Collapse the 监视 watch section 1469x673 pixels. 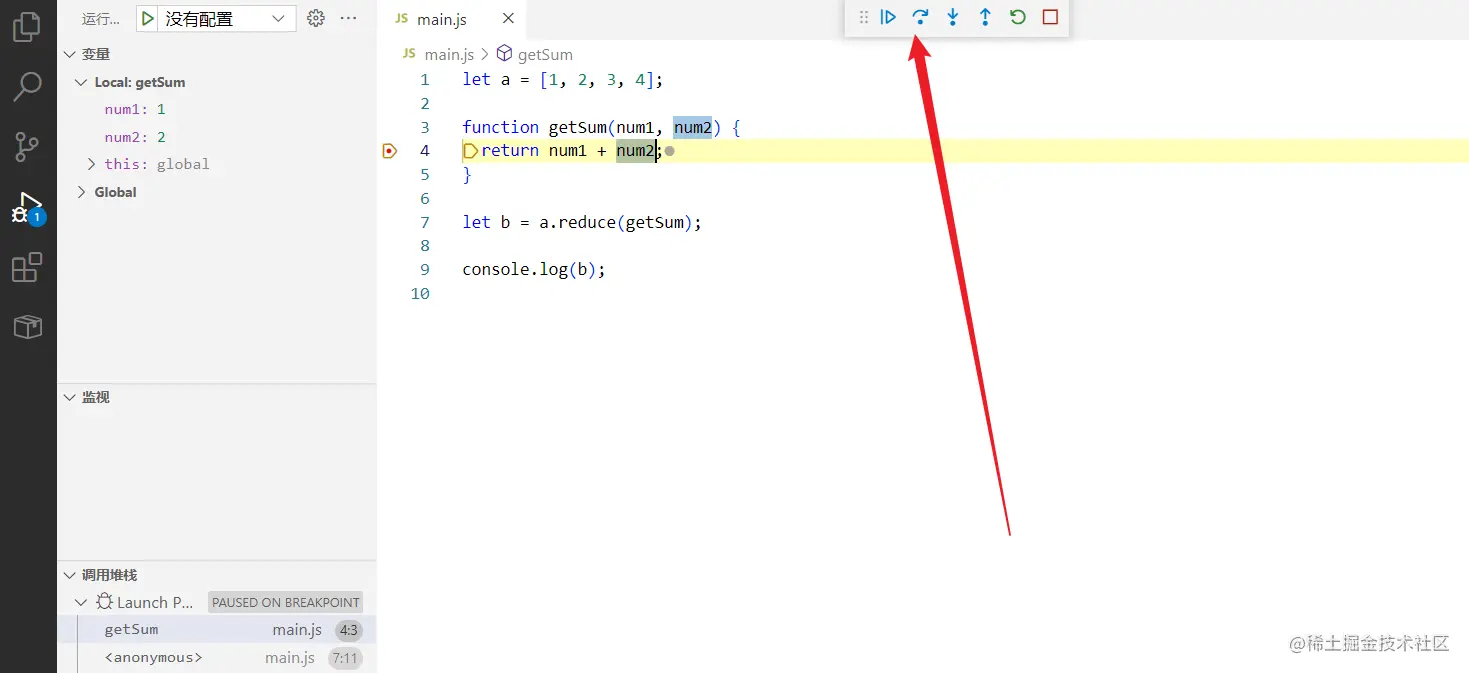point(70,397)
